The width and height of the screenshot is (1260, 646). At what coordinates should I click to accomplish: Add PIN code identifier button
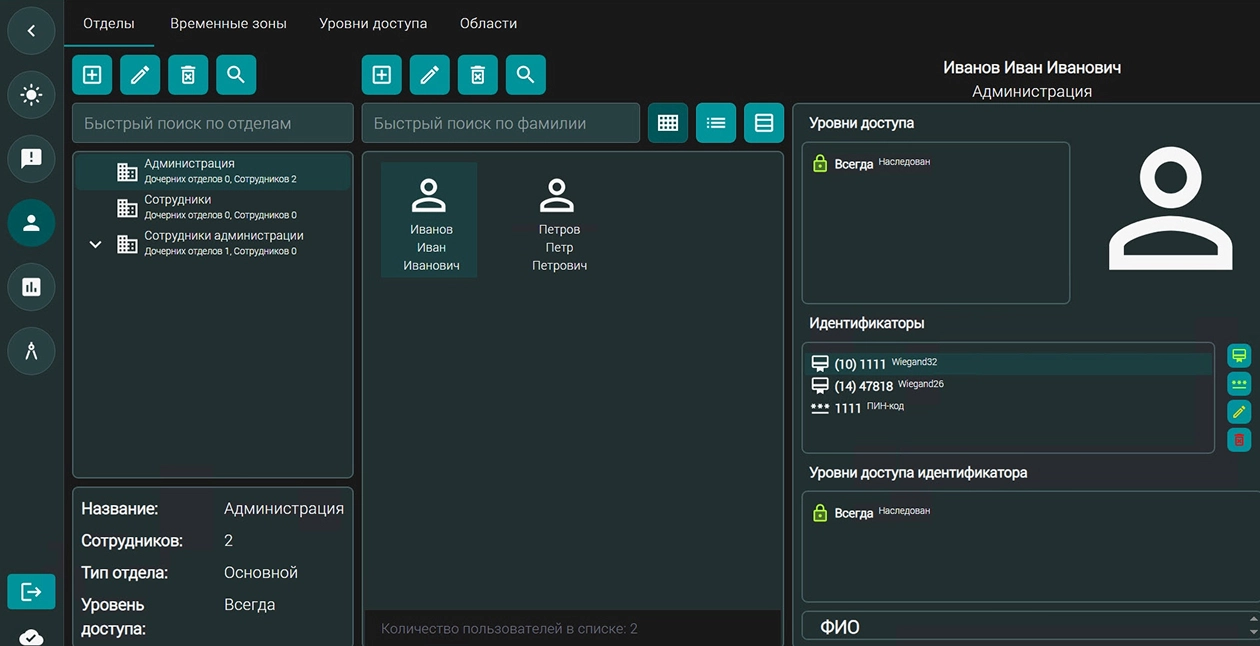(x=1239, y=383)
